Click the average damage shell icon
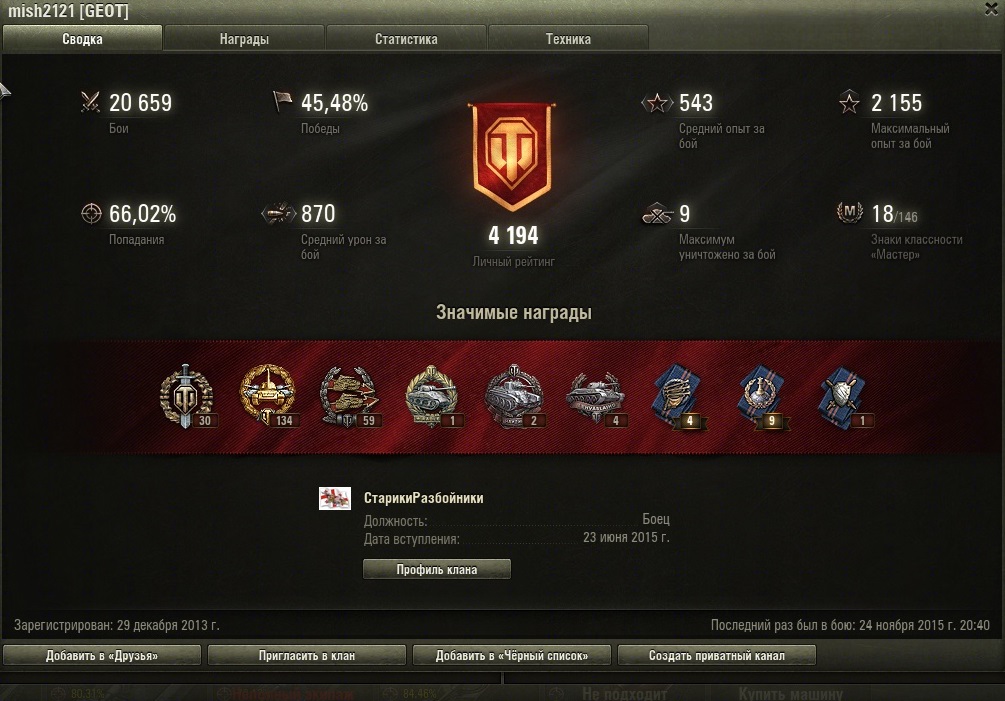This screenshot has width=1005, height=701. pos(278,213)
